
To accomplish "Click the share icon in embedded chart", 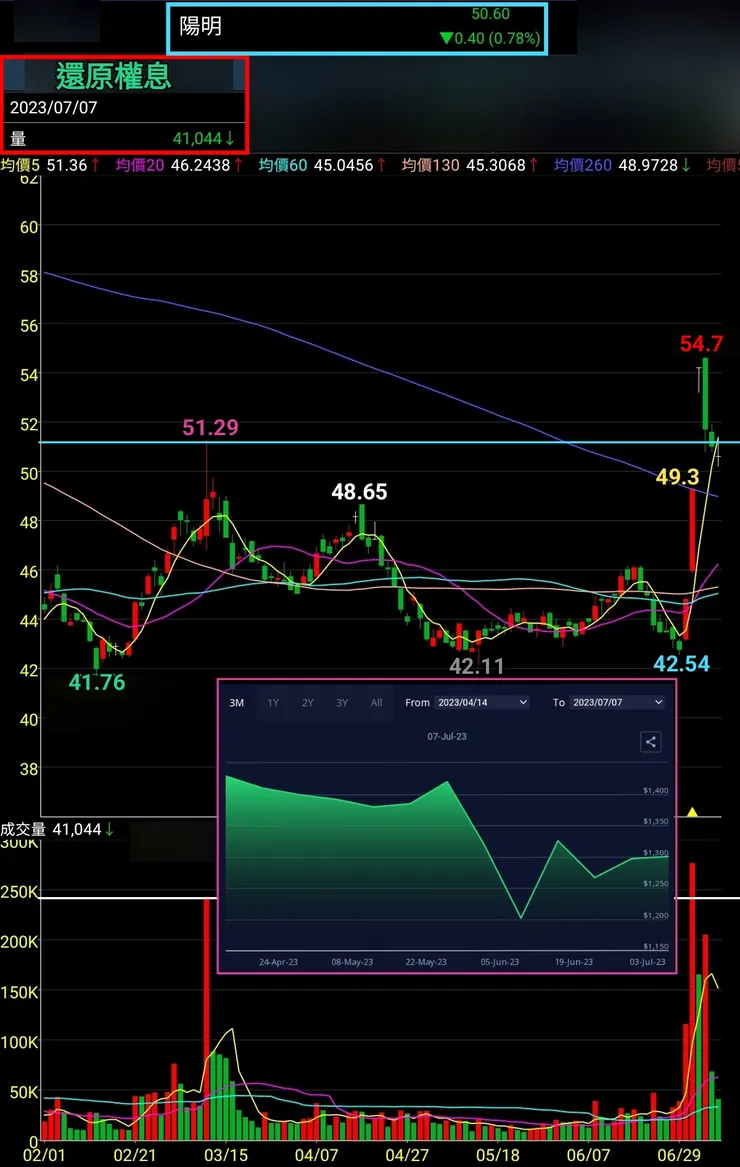I will tap(651, 741).
